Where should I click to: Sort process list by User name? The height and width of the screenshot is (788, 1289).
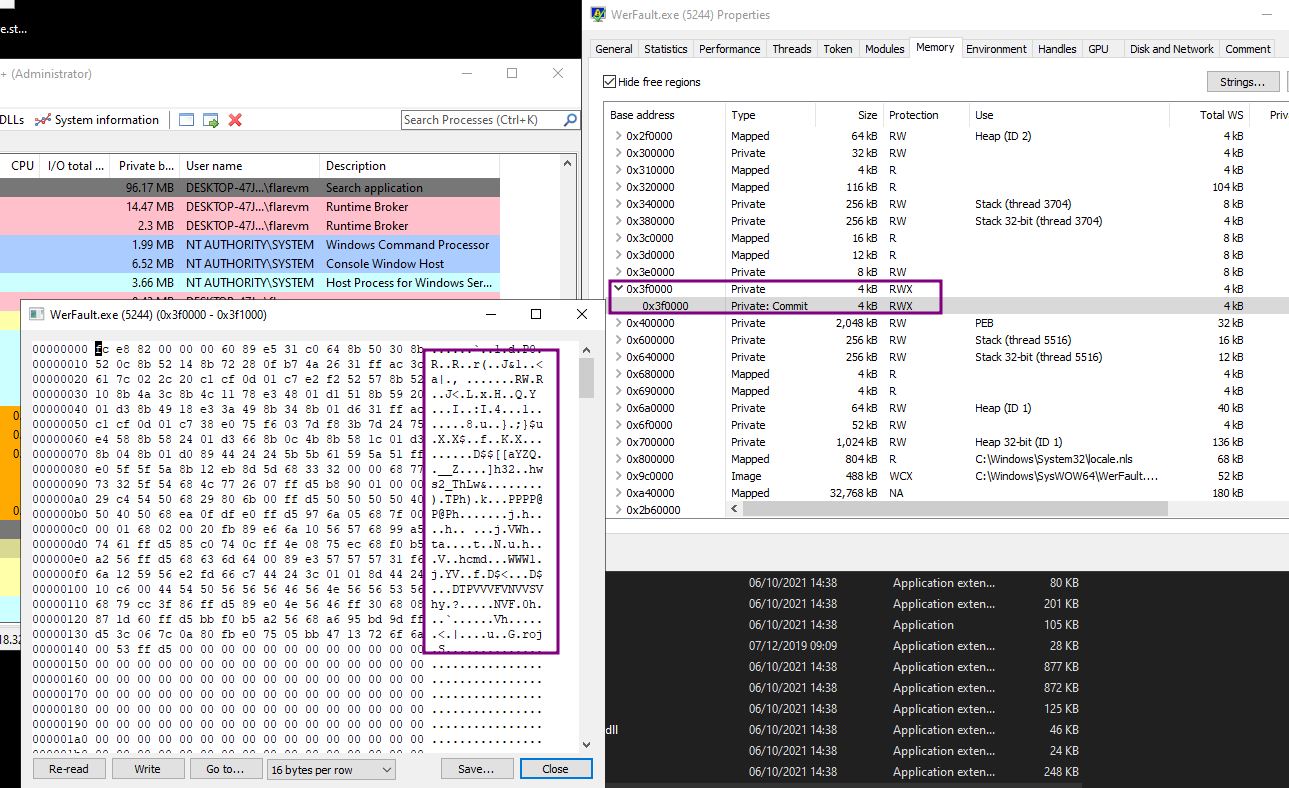click(250, 166)
